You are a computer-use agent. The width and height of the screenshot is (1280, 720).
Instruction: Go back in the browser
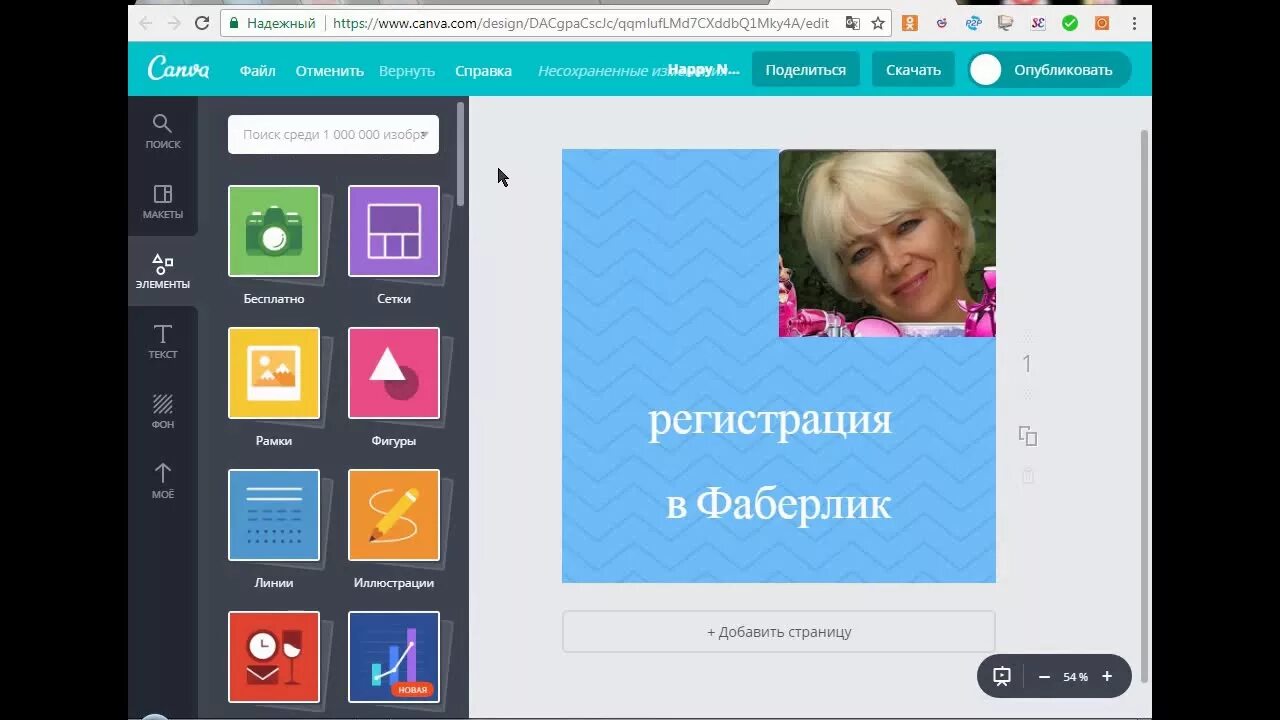[x=146, y=22]
